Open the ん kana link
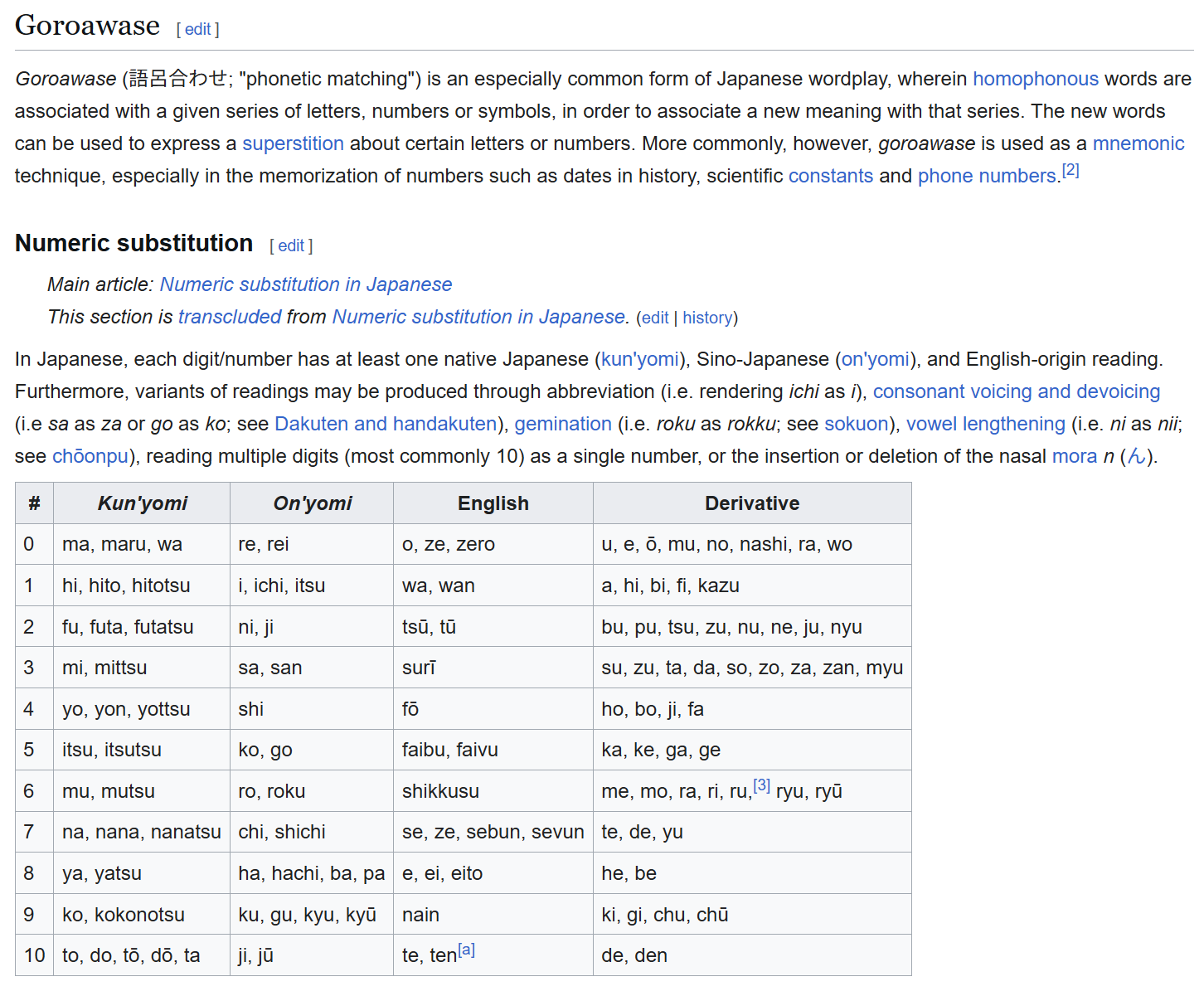The height and width of the screenshot is (996, 1204). 1136,456
